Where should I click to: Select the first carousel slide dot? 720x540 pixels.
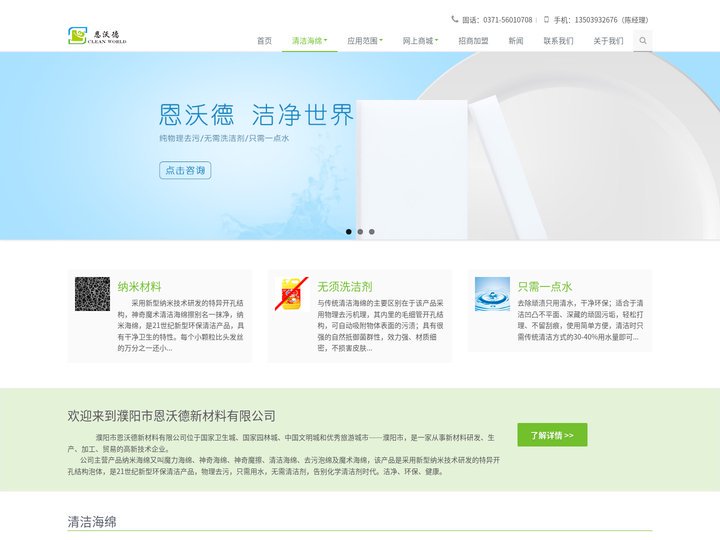click(349, 231)
